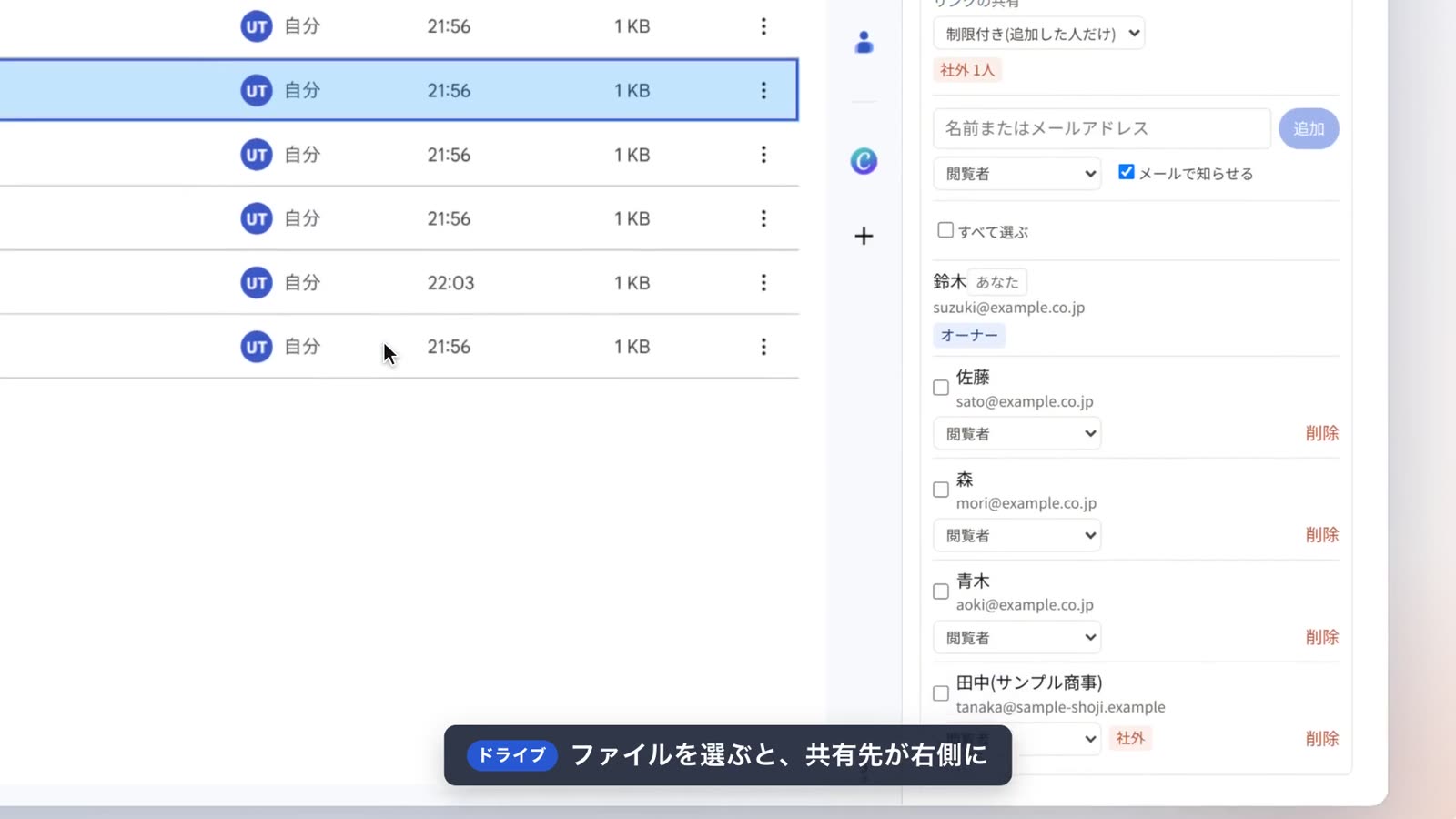Click 1 KB size in the highlighted row
1456x819 pixels.
(x=632, y=91)
